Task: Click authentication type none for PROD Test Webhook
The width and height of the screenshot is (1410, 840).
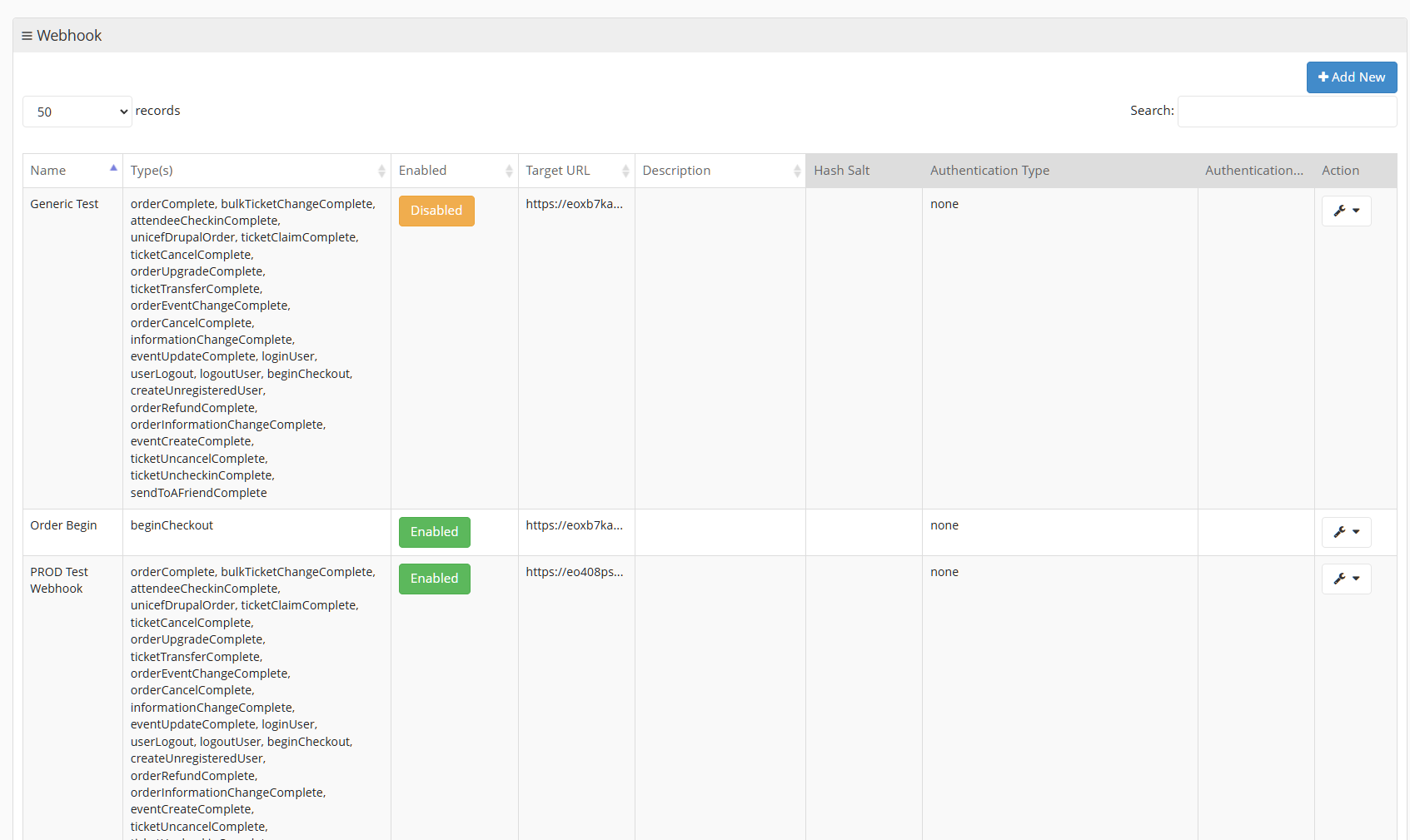Action: (944, 572)
